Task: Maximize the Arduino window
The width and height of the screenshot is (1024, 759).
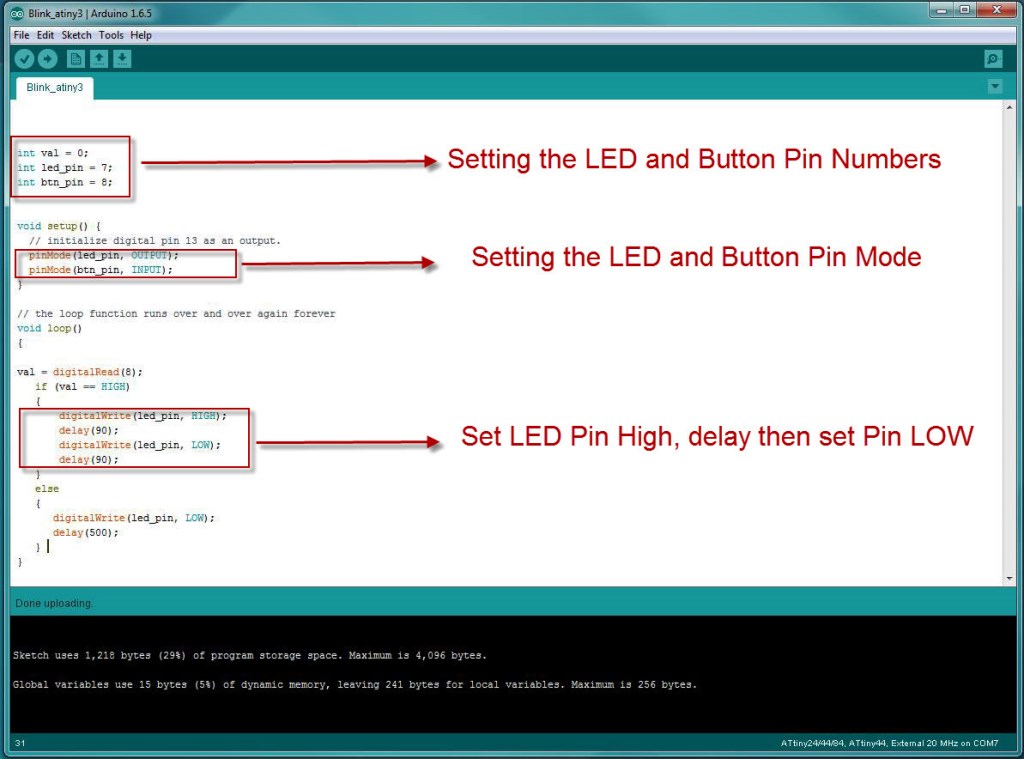Action: point(965,10)
